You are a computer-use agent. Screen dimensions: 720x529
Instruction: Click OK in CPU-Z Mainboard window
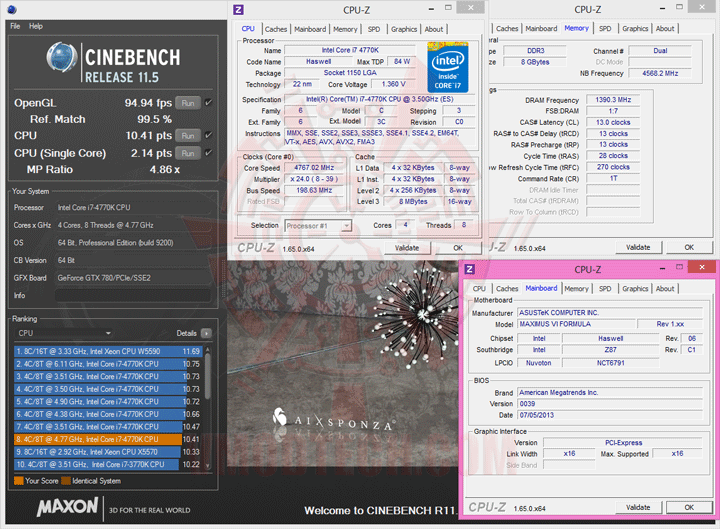tap(689, 507)
